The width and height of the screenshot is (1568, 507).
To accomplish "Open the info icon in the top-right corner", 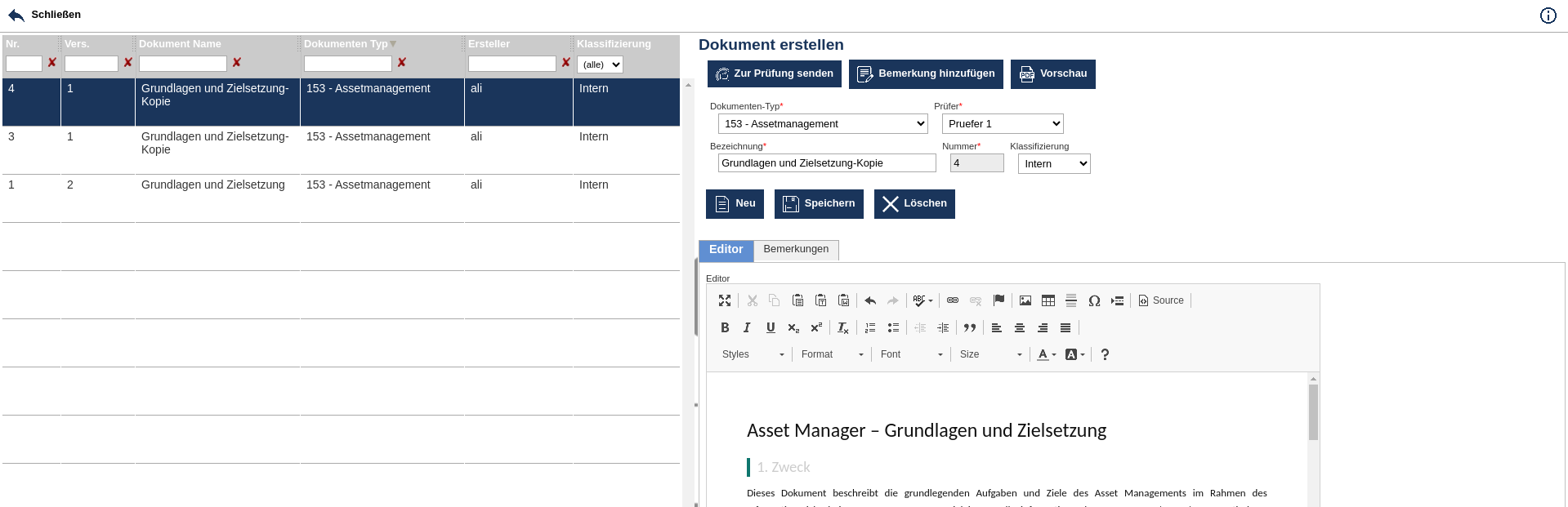I will (x=1548, y=16).
